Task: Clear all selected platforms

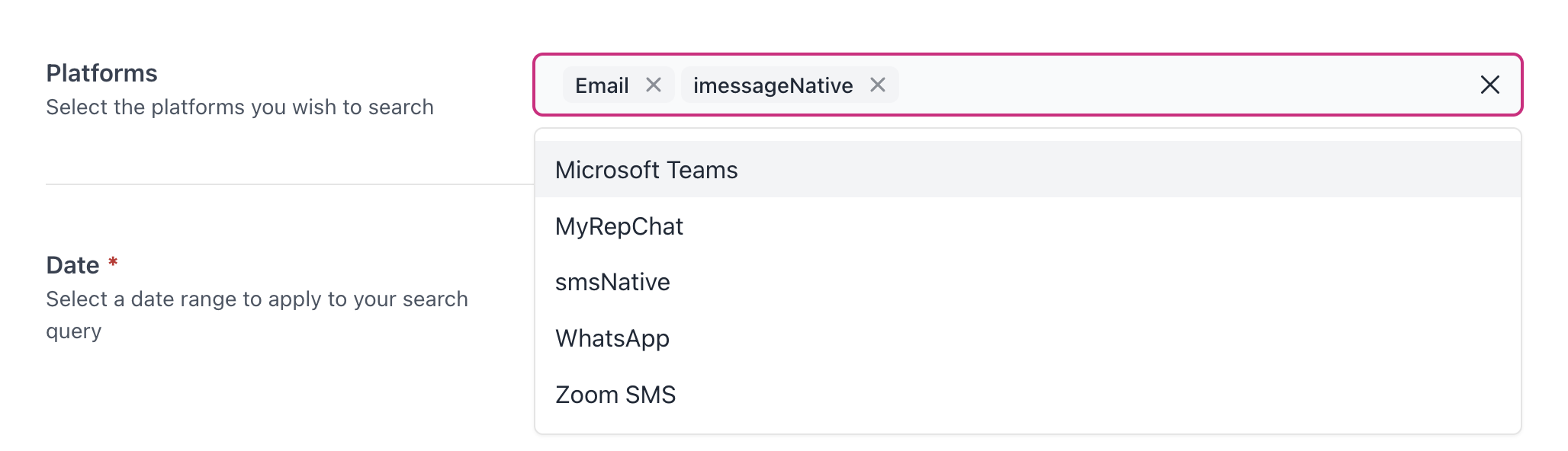Action: tap(1489, 85)
